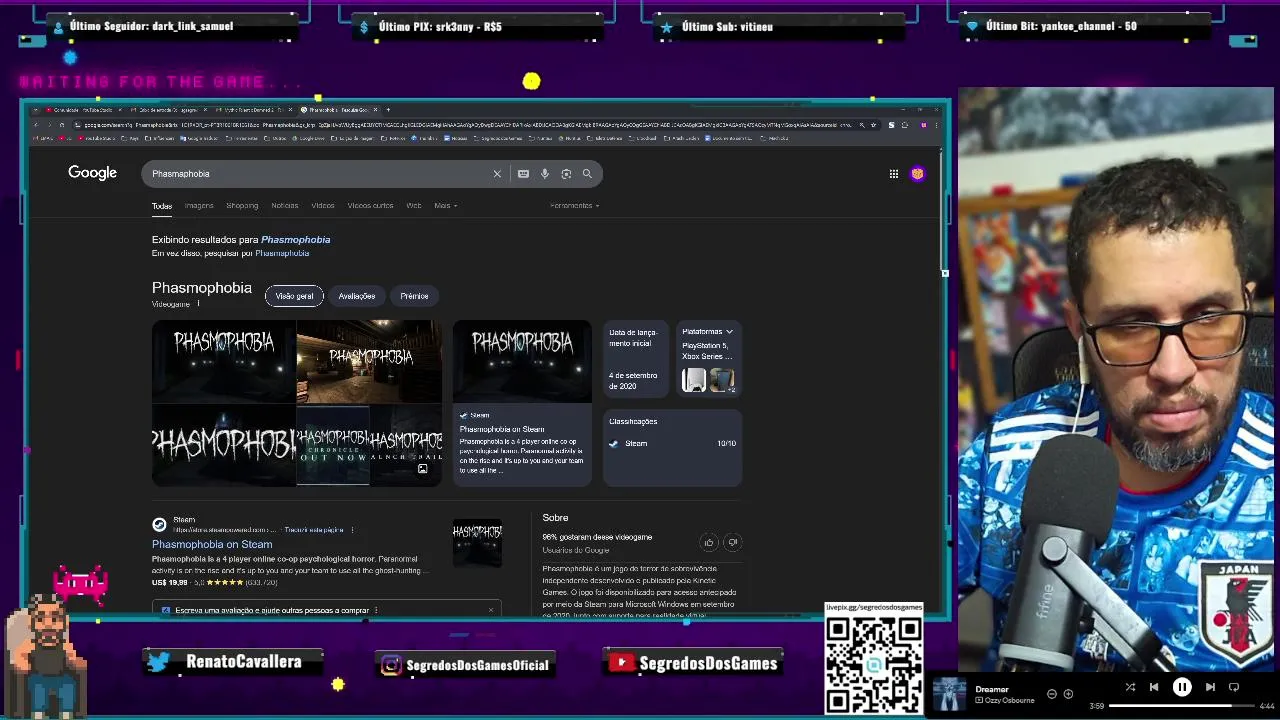Viewport: 1280px width, 720px height.
Task: Open the Steam result favicon
Action: click(x=159, y=524)
